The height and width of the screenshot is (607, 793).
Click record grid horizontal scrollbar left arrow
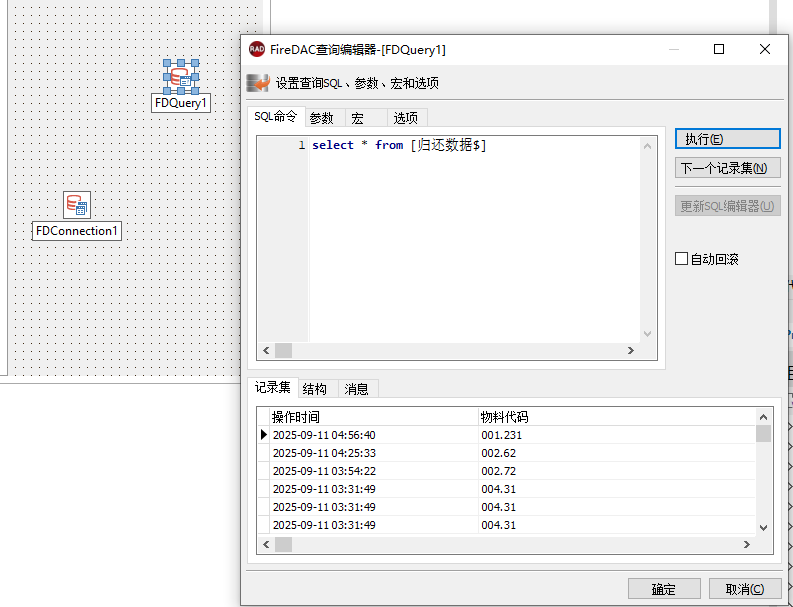point(266,545)
